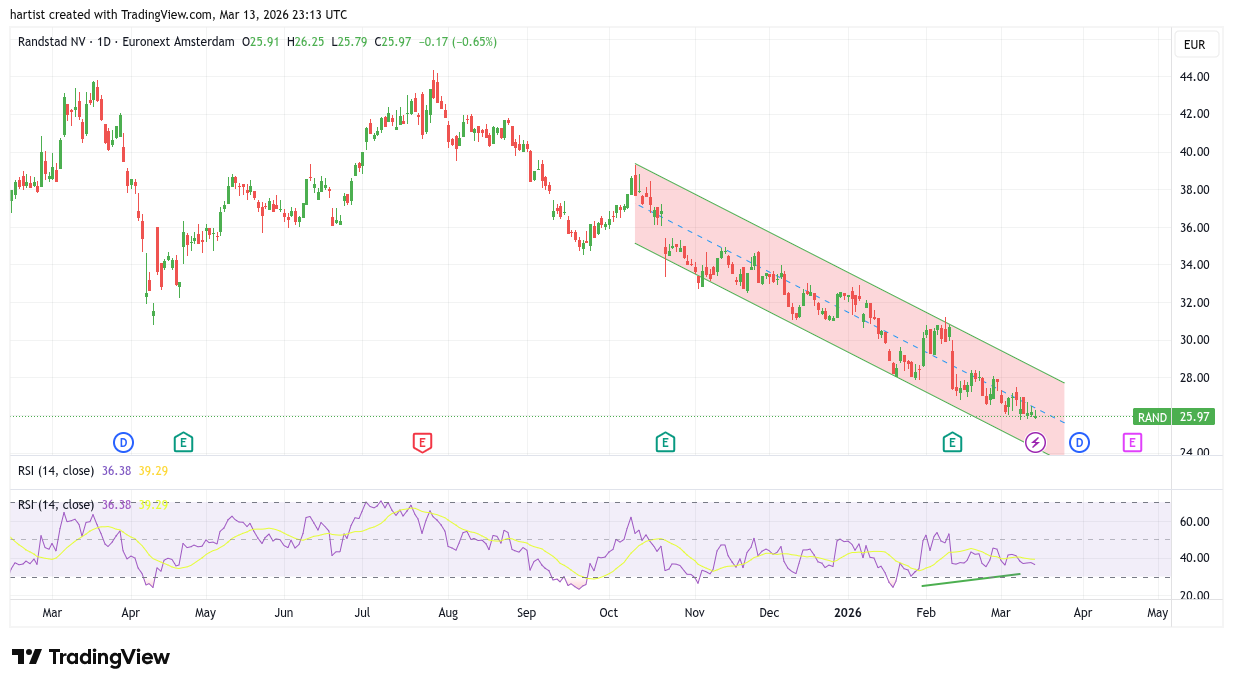The image size is (1233, 687).
Task: Click the purple lightning event icon
Action: (1035, 442)
